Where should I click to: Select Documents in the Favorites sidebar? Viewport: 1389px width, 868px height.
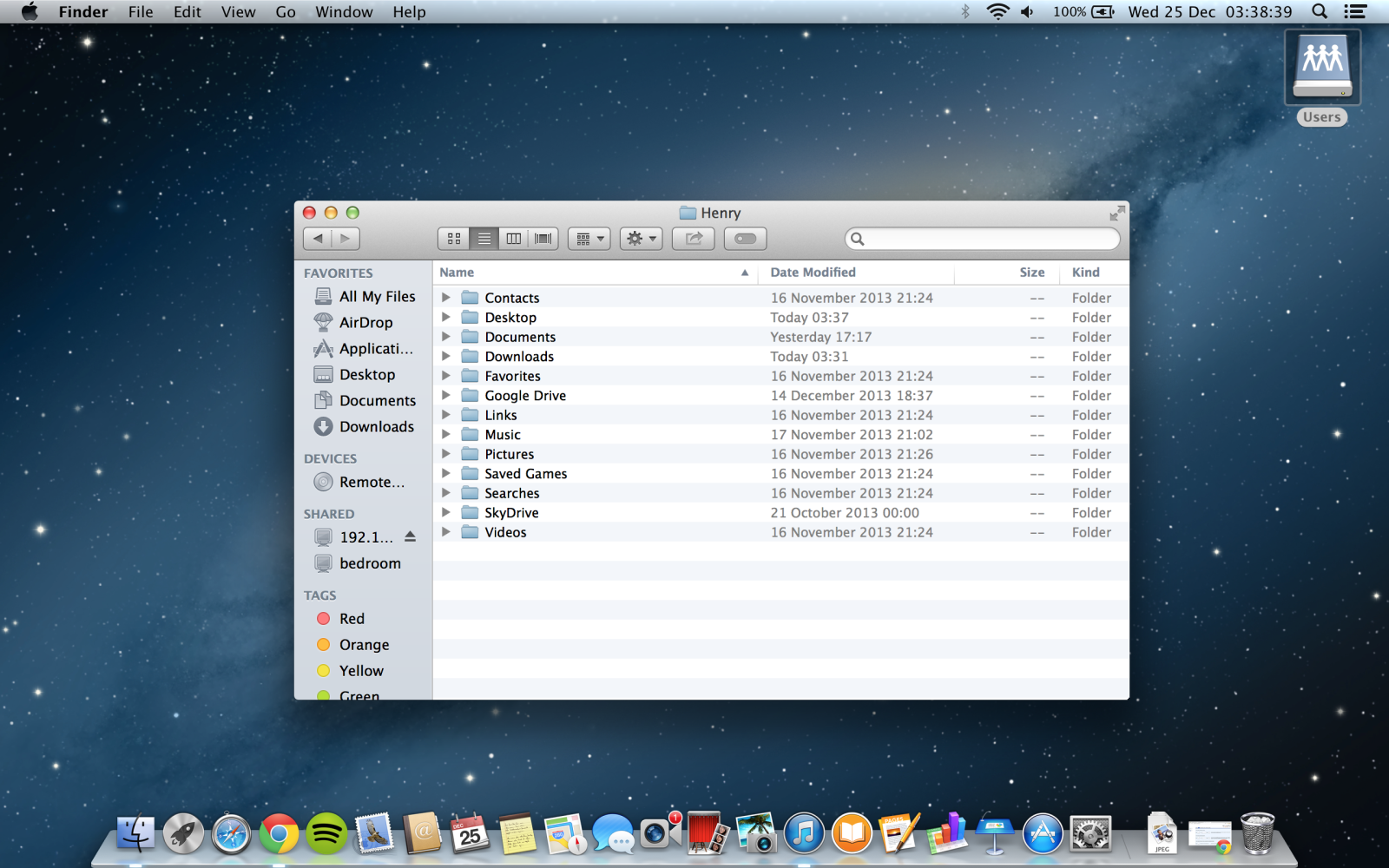pos(365,401)
